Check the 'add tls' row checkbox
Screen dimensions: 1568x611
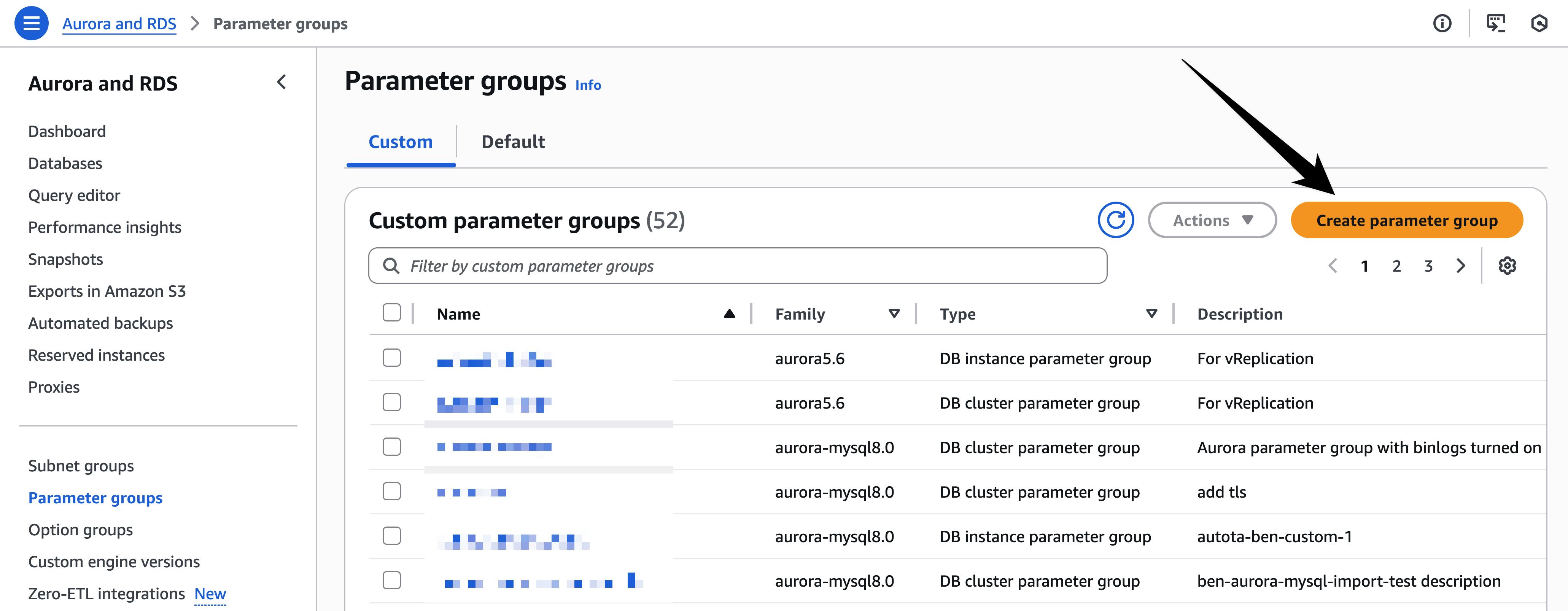[x=391, y=491]
